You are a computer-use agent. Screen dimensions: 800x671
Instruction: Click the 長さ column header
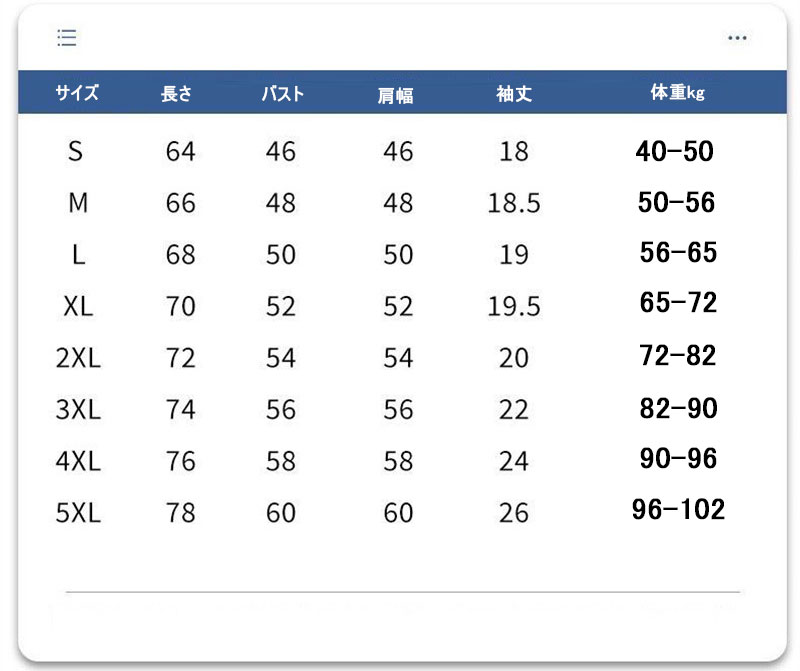(x=176, y=94)
